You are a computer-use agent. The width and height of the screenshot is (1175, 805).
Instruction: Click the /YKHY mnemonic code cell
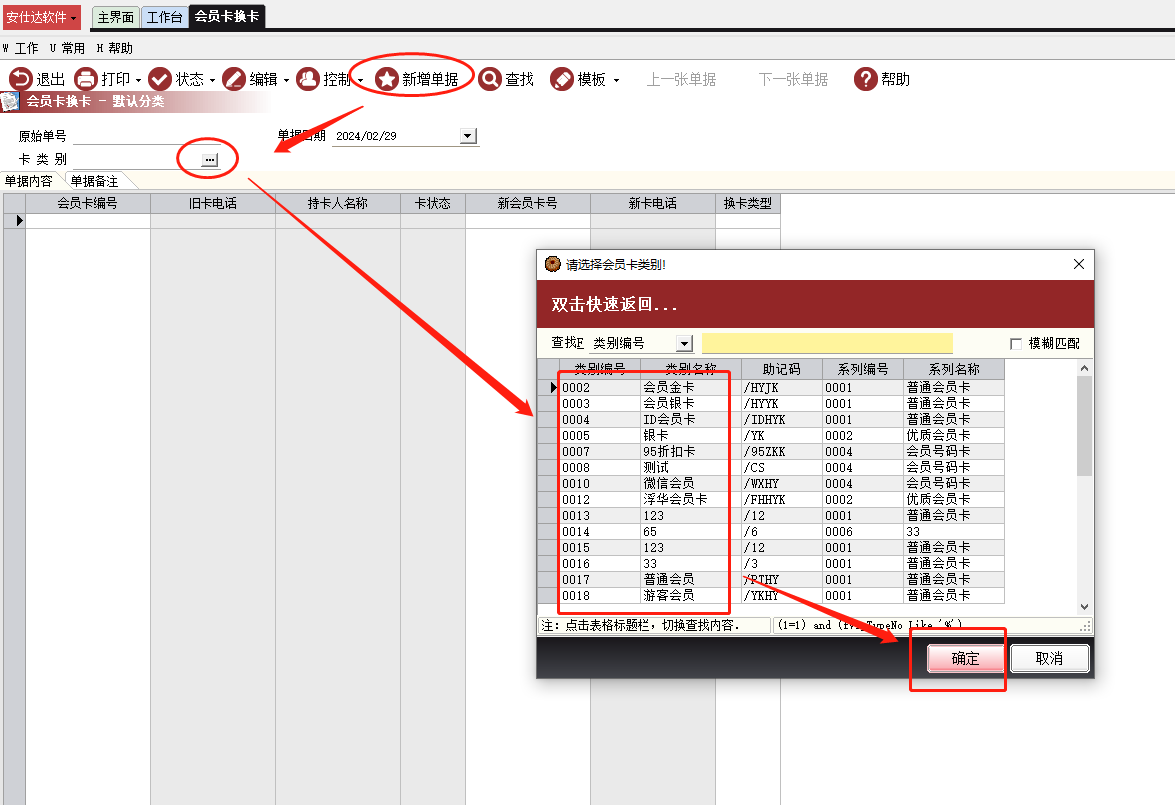(x=782, y=595)
